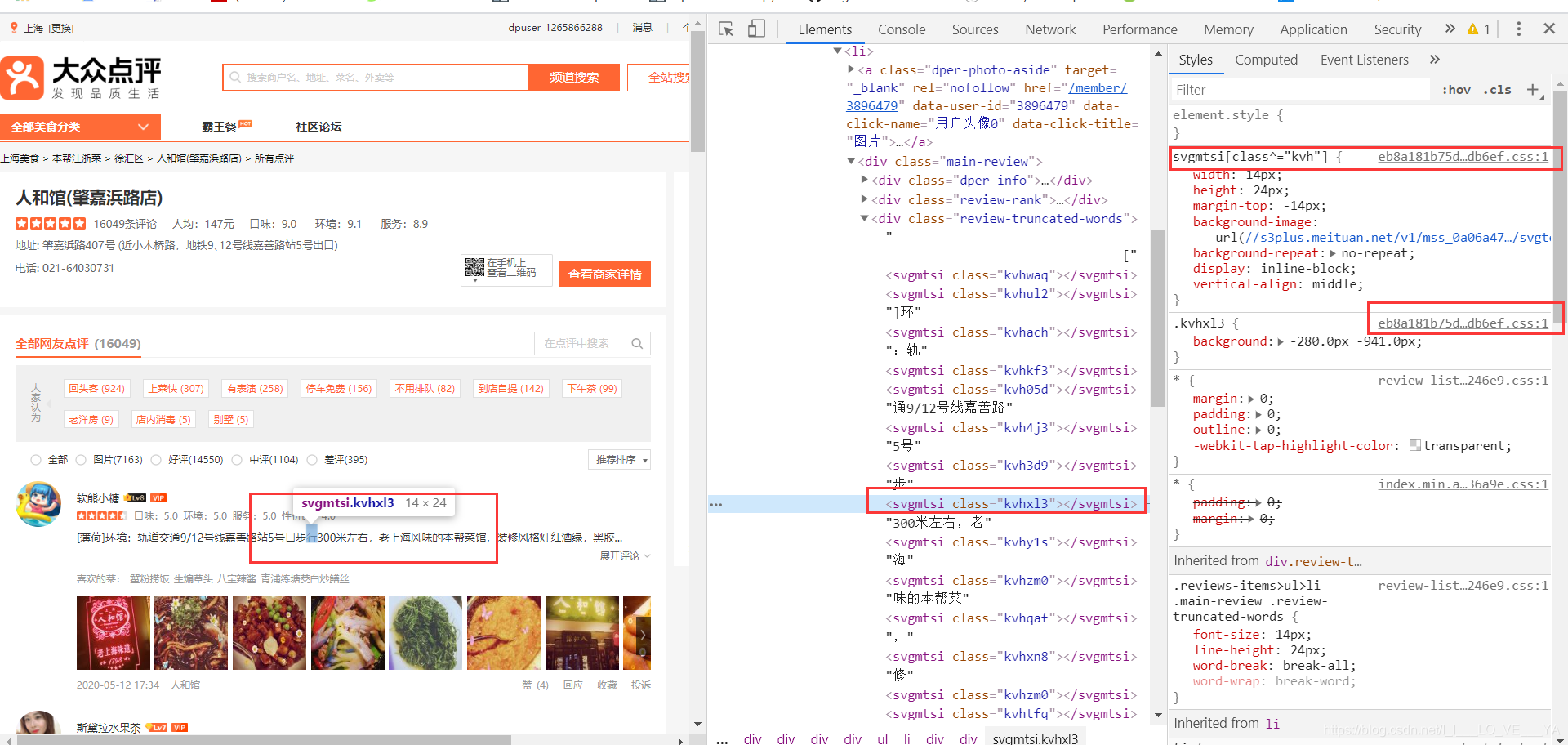Screen dimensions: 1568x745
Task: Click the QR code icon
Action: click(474, 268)
